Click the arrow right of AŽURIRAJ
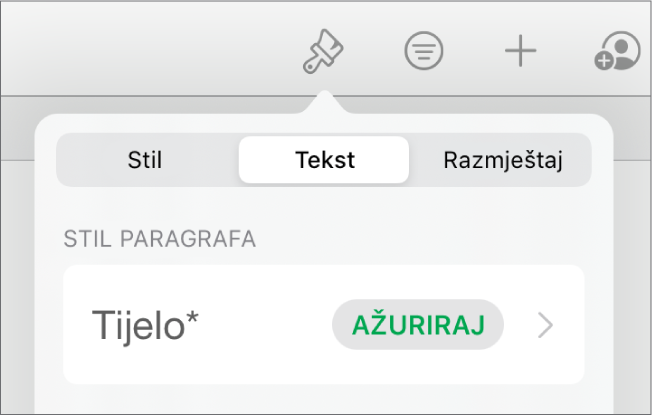 pos(545,325)
